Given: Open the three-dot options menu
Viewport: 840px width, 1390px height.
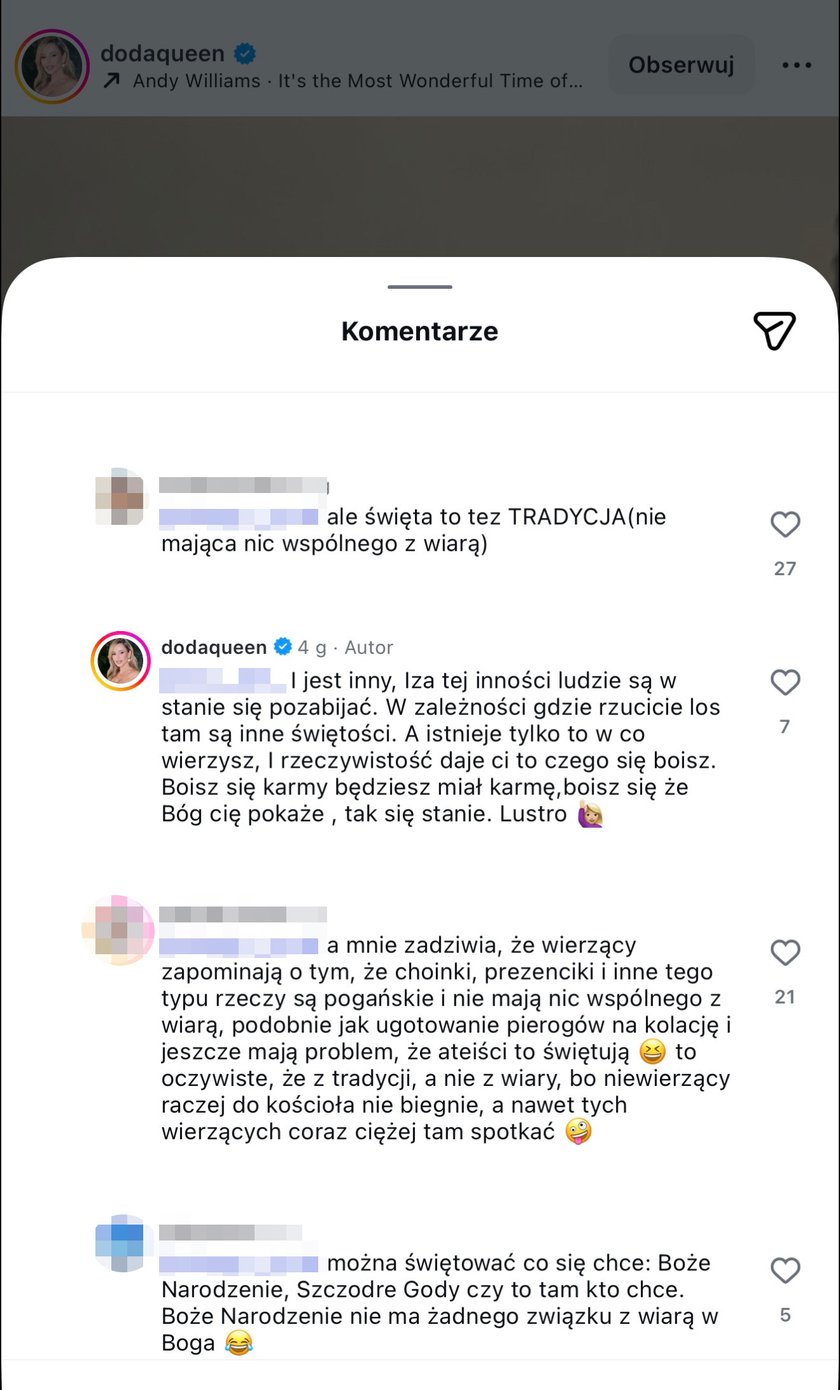Looking at the screenshot, I should point(797,65).
